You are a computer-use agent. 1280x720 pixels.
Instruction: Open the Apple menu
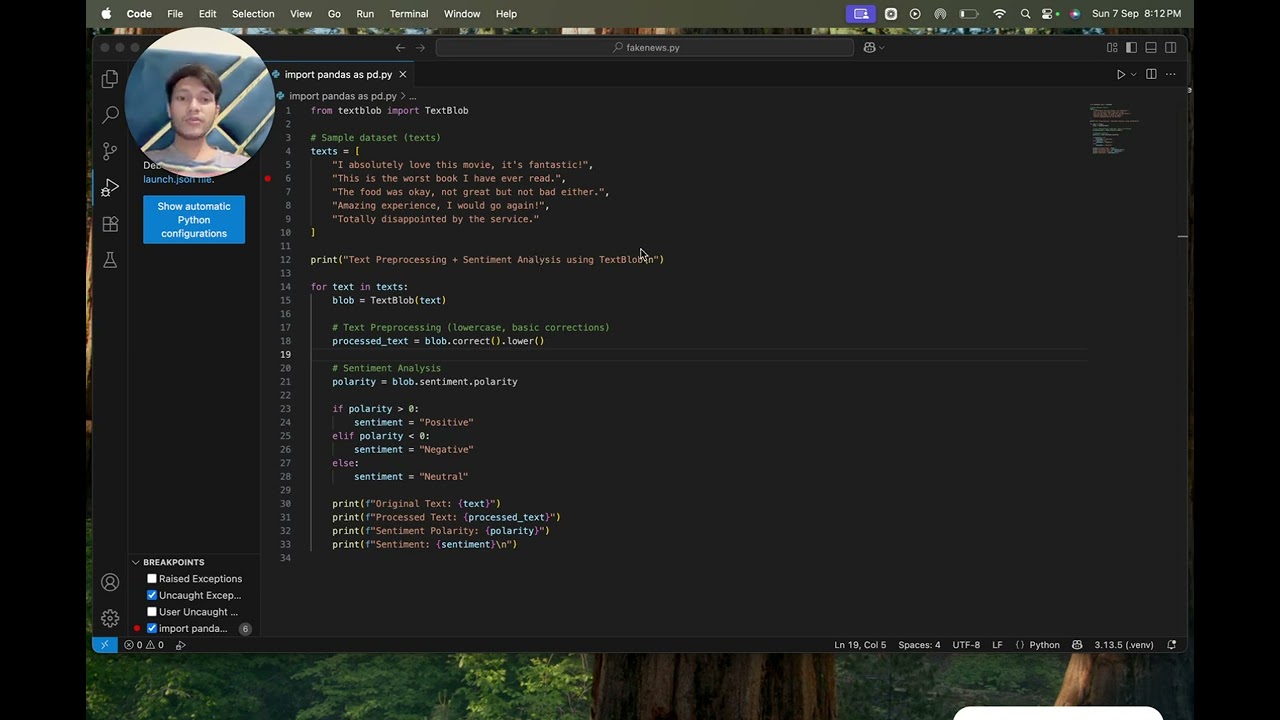click(x=106, y=14)
